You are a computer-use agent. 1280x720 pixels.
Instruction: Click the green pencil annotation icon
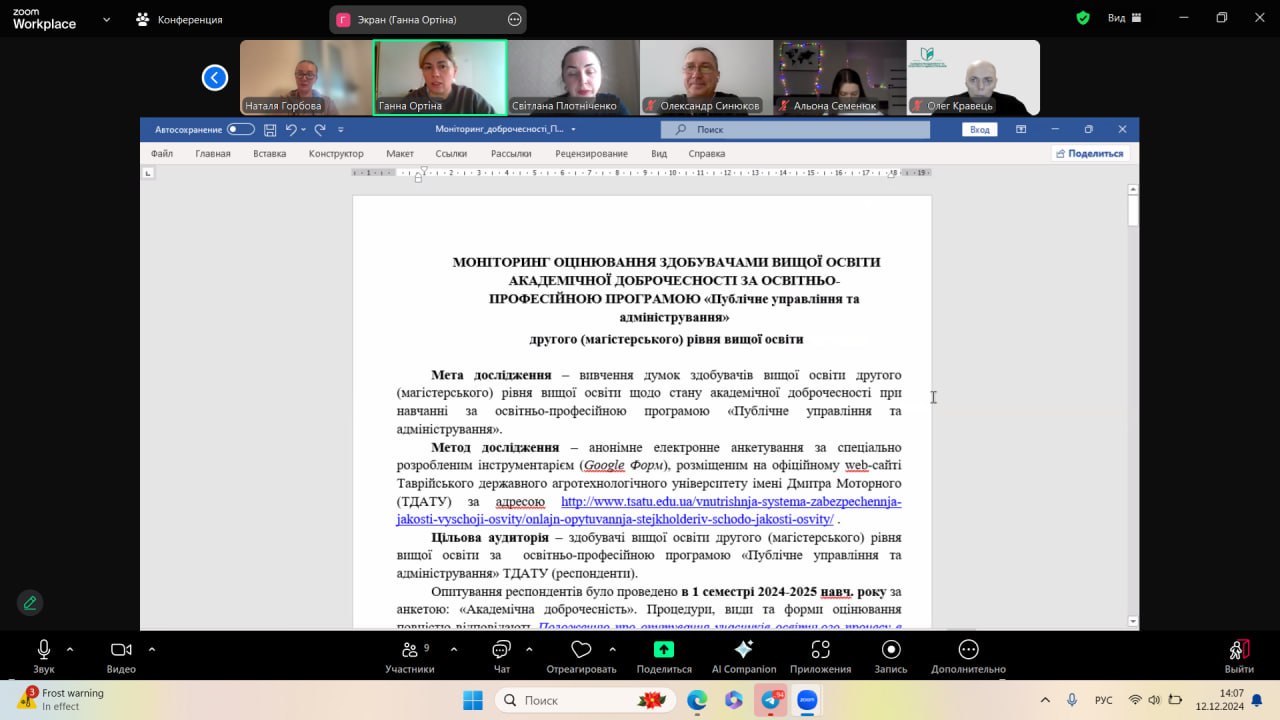pyautogui.click(x=30, y=603)
